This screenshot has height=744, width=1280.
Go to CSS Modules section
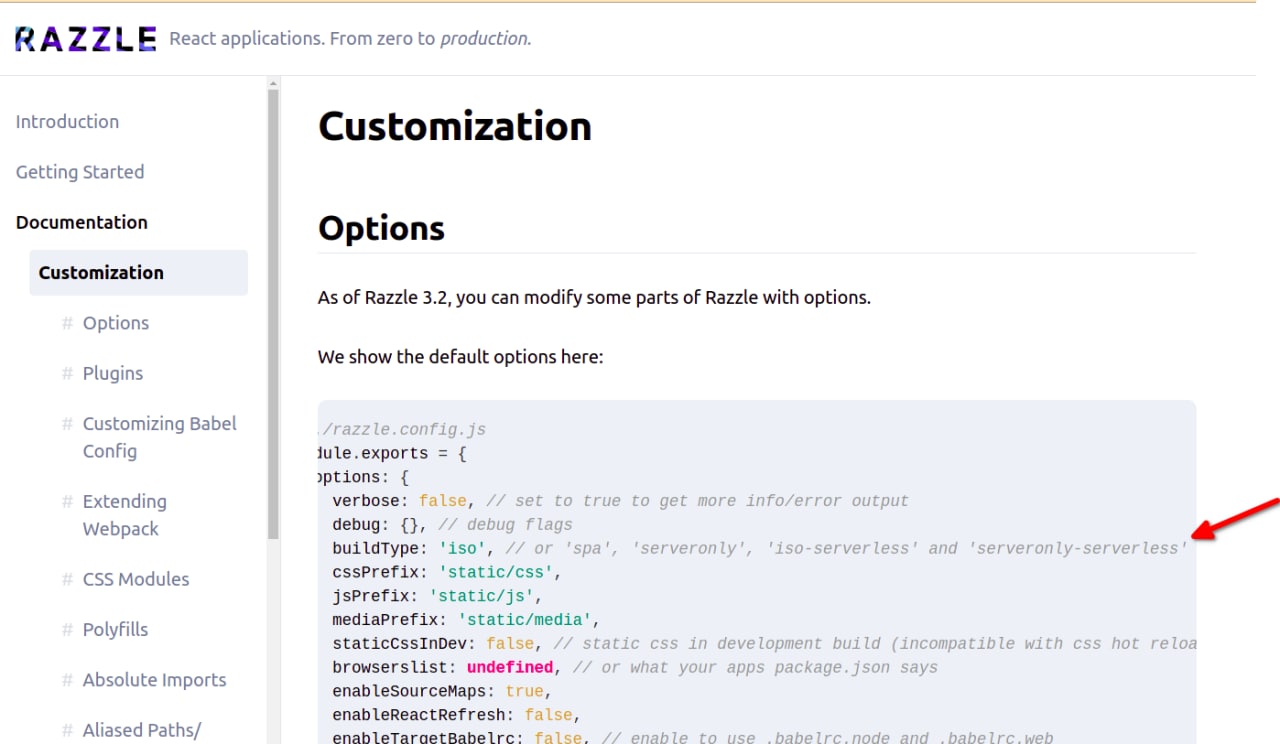(x=136, y=579)
